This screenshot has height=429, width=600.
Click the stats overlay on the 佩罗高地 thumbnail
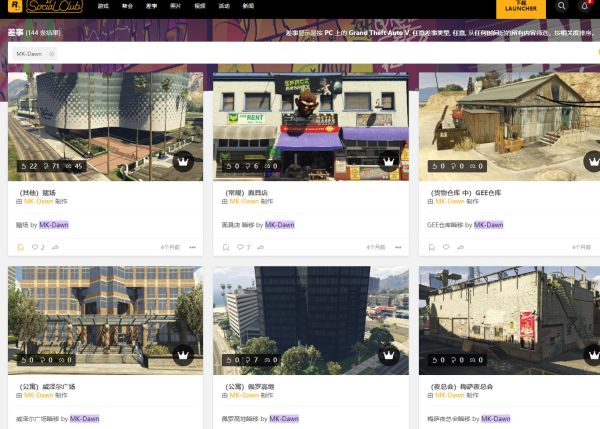tap(252, 360)
